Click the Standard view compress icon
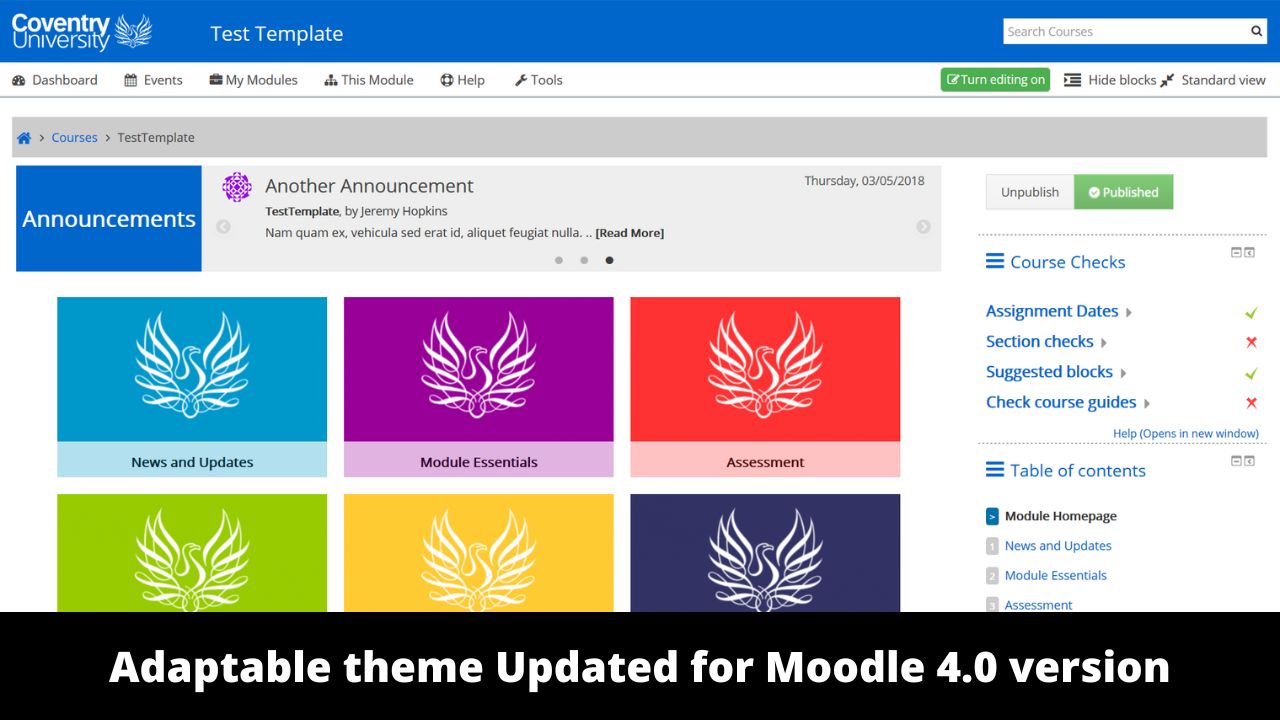1280x720 pixels. coord(1167,80)
